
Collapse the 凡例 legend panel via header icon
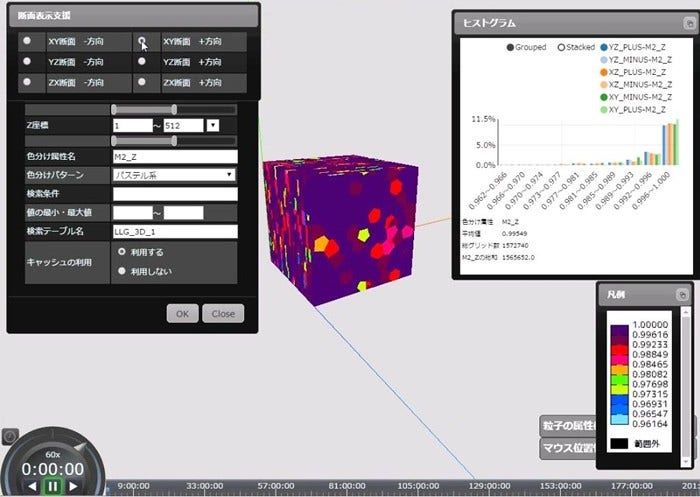(x=680, y=295)
